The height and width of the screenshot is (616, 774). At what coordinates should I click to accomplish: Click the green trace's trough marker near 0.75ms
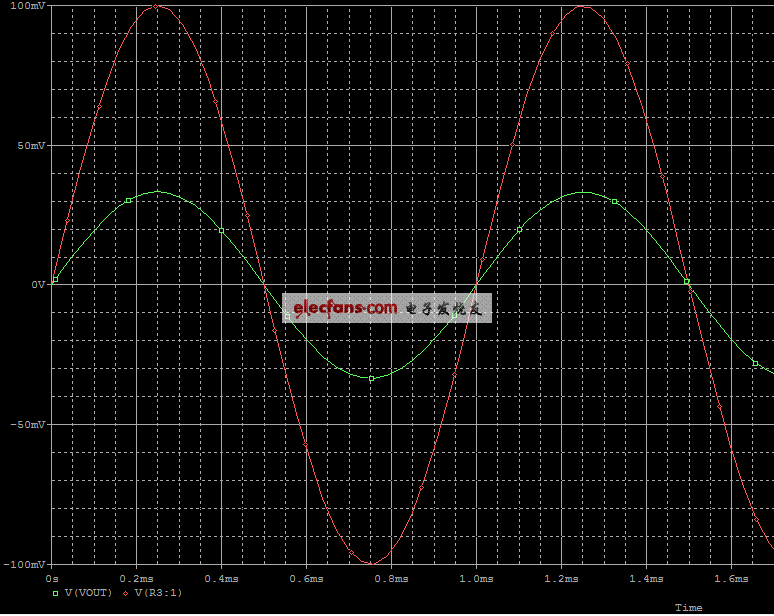coord(372,379)
